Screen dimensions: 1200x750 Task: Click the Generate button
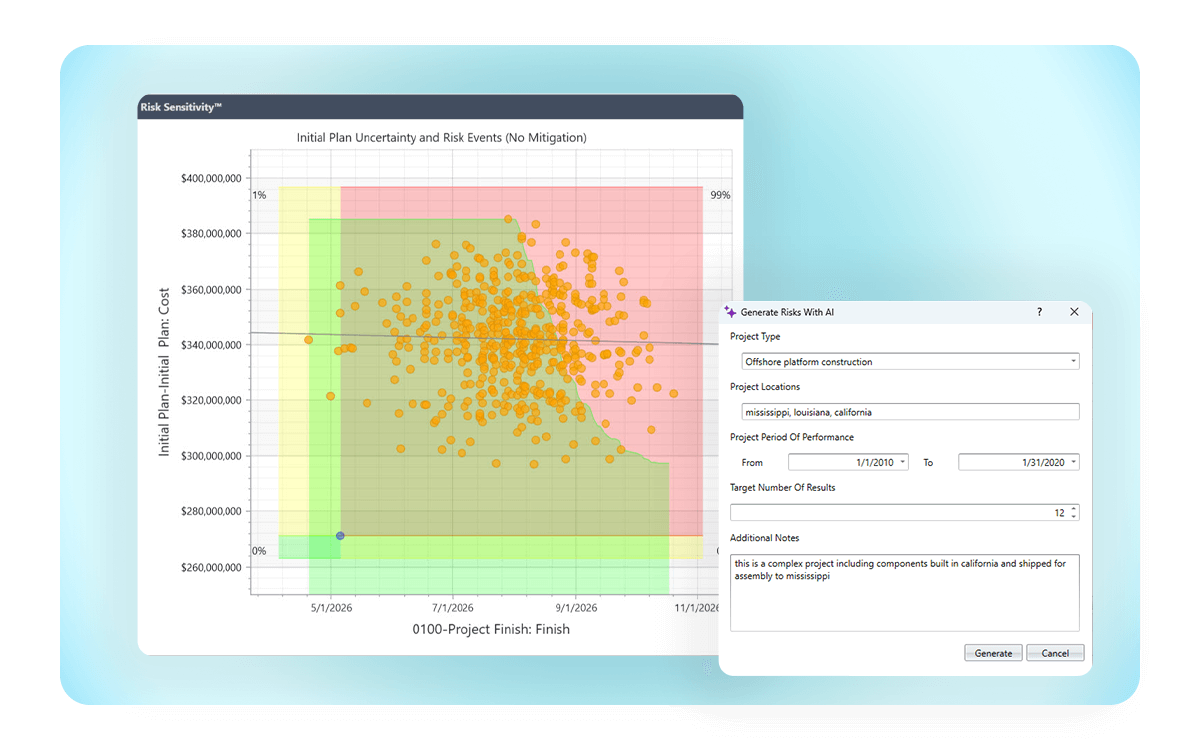[x=993, y=652]
